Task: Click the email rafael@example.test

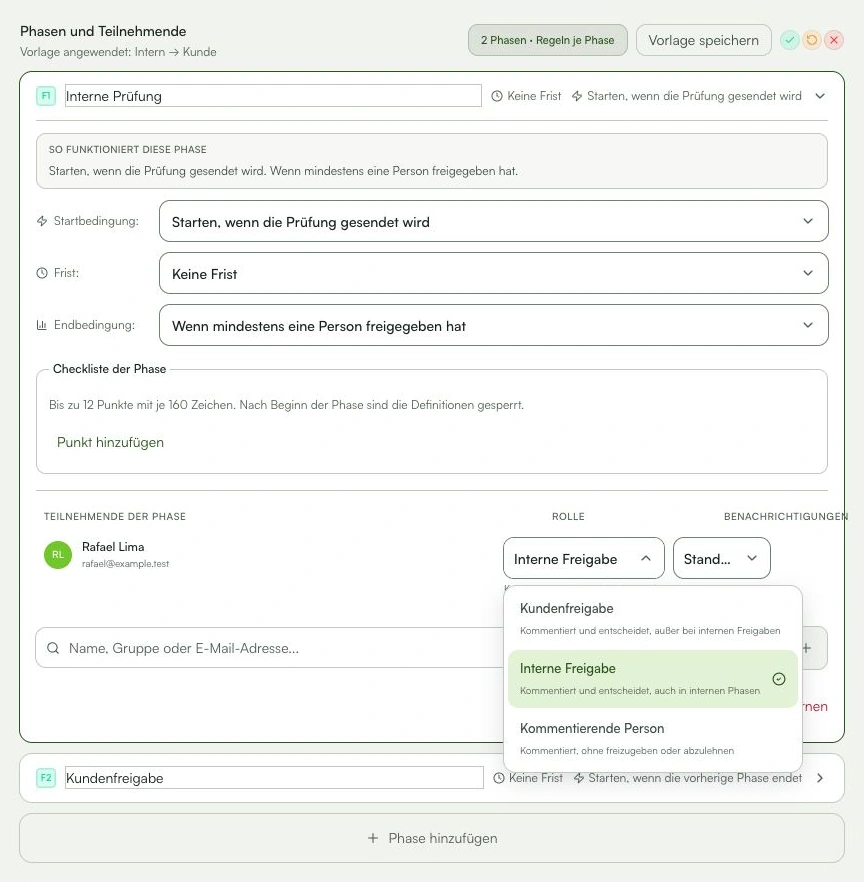Action: coord(125,564)
